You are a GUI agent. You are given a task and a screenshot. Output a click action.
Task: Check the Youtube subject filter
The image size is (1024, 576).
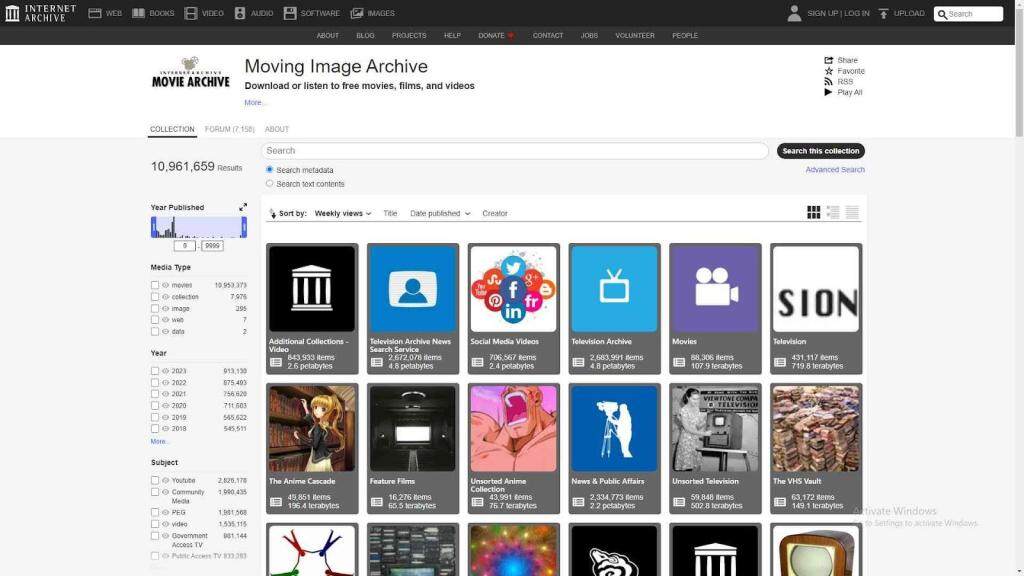click(x=155, y=481)
